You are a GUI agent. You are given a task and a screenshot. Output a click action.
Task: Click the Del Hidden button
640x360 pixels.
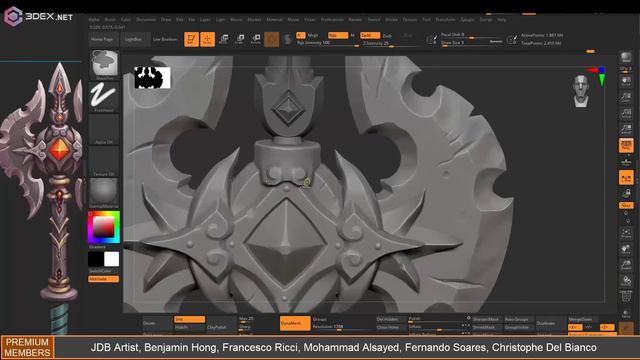click(x=391, y=319)
